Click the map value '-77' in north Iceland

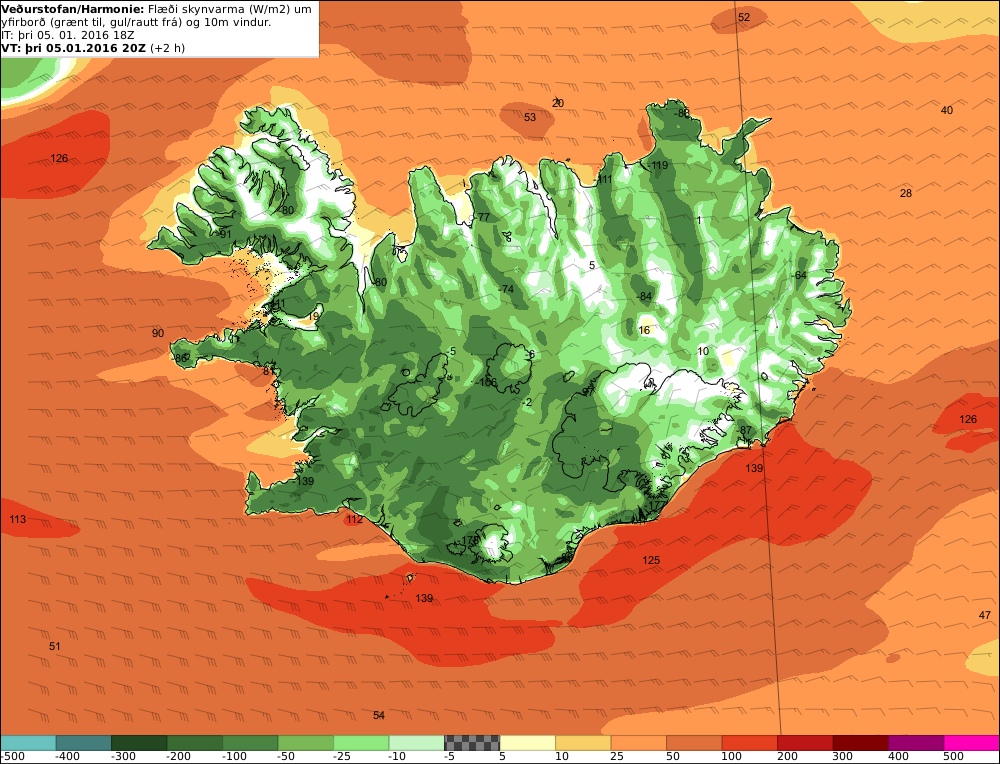coord(483,217)
